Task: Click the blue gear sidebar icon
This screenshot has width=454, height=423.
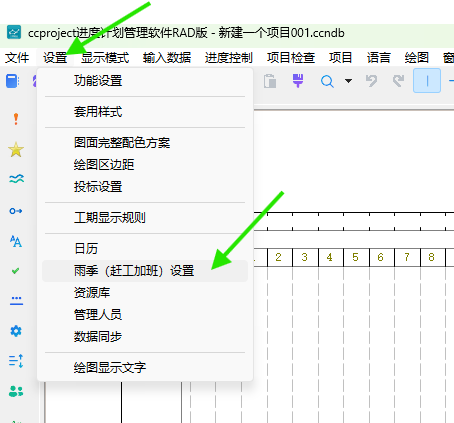Action: (x=16, y=331)
